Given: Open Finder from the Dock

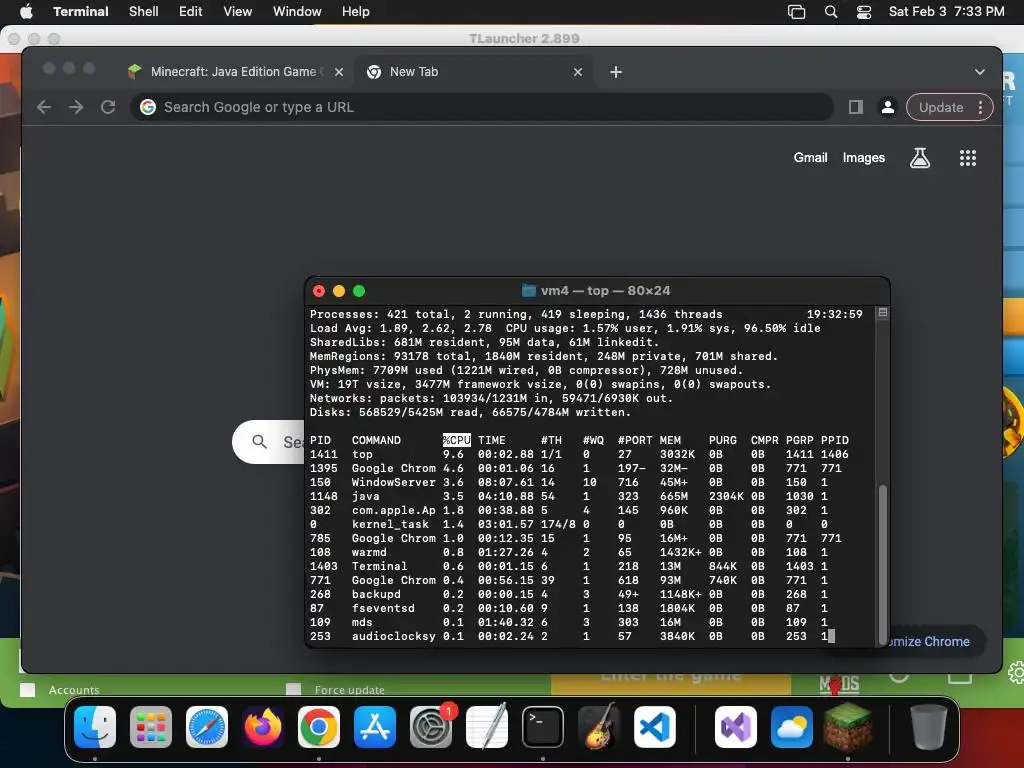Looking at the screenshot, I should click(95, 727).
